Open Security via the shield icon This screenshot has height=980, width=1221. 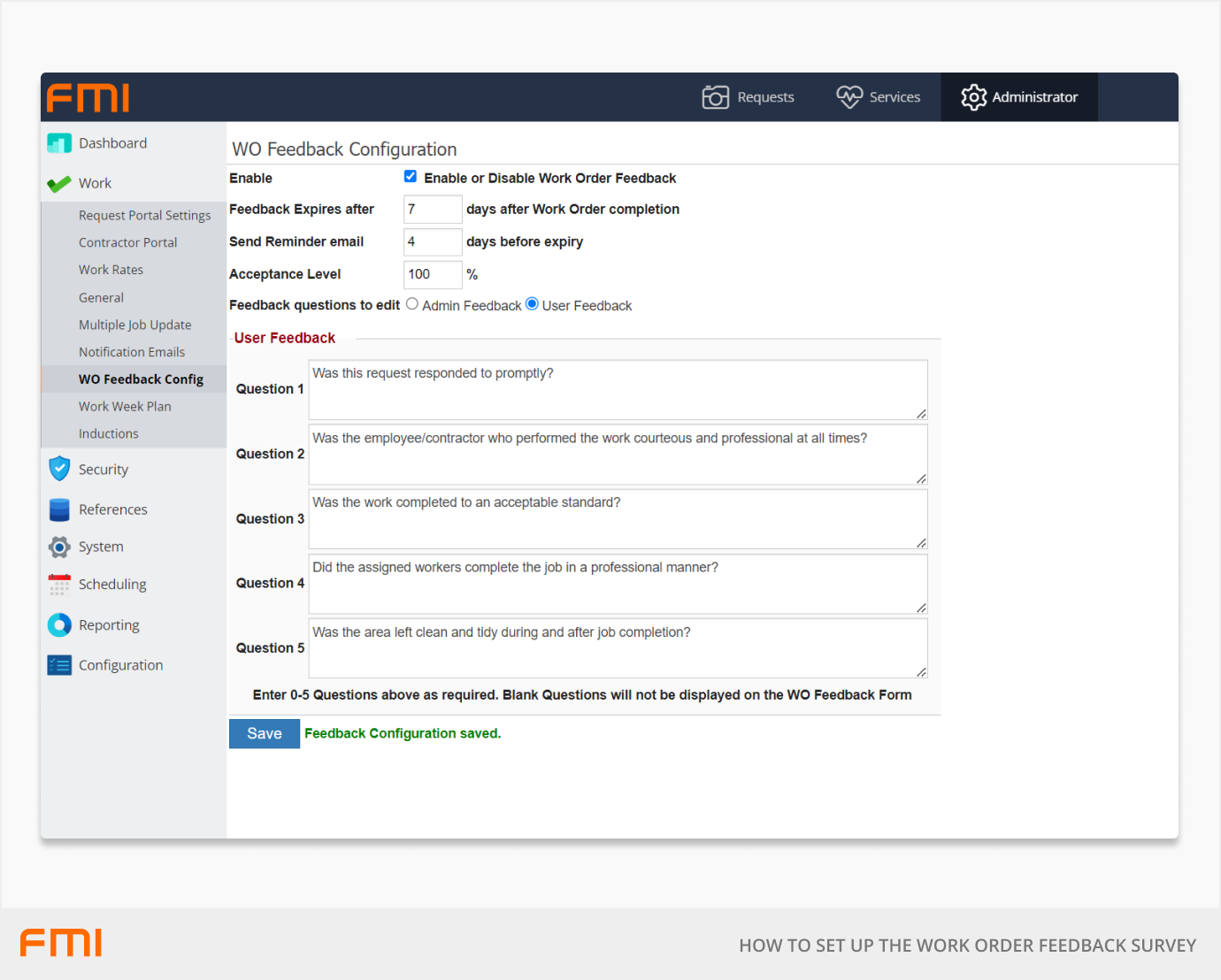[59, 469]
